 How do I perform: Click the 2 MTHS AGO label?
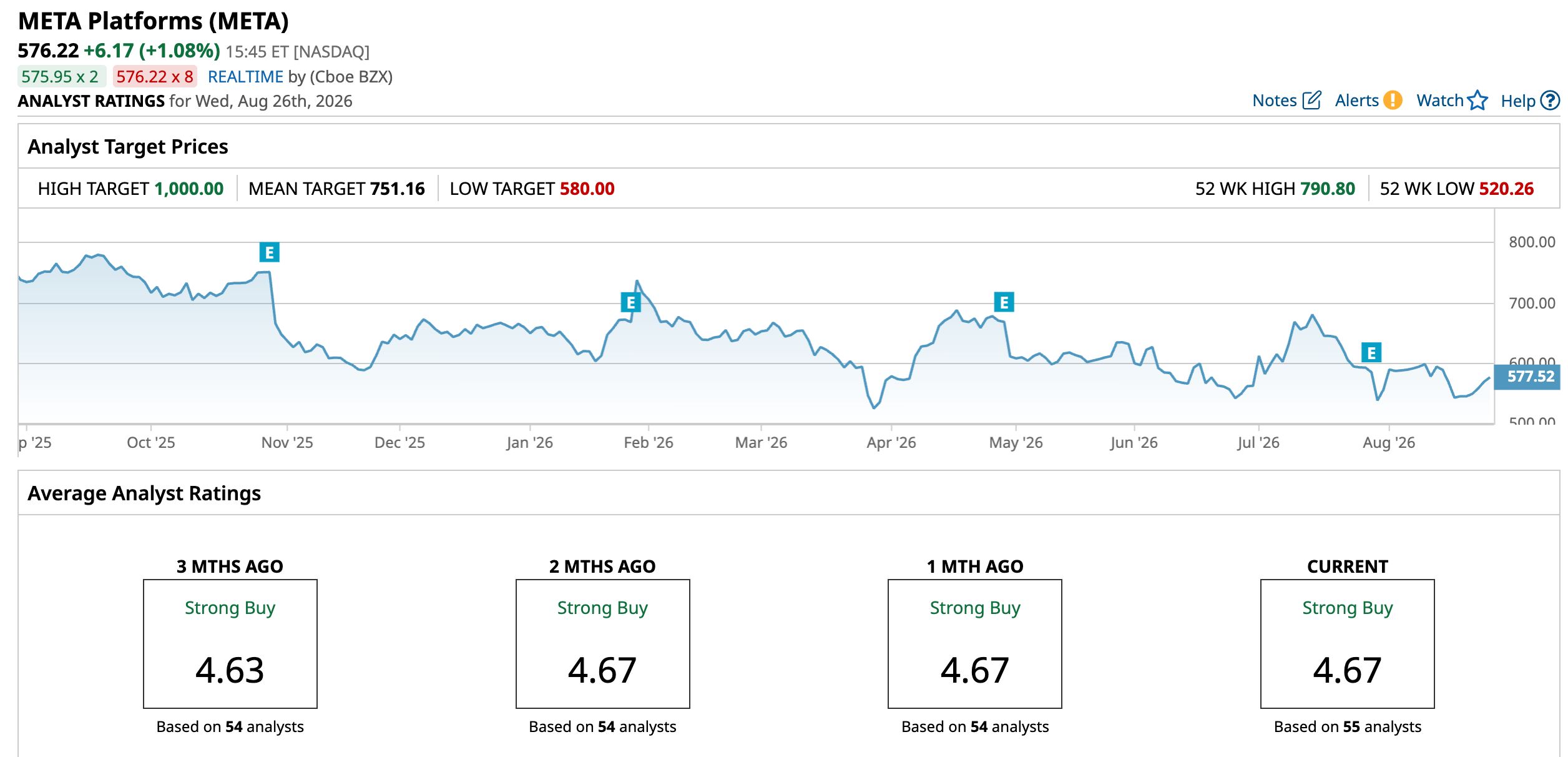602,567
